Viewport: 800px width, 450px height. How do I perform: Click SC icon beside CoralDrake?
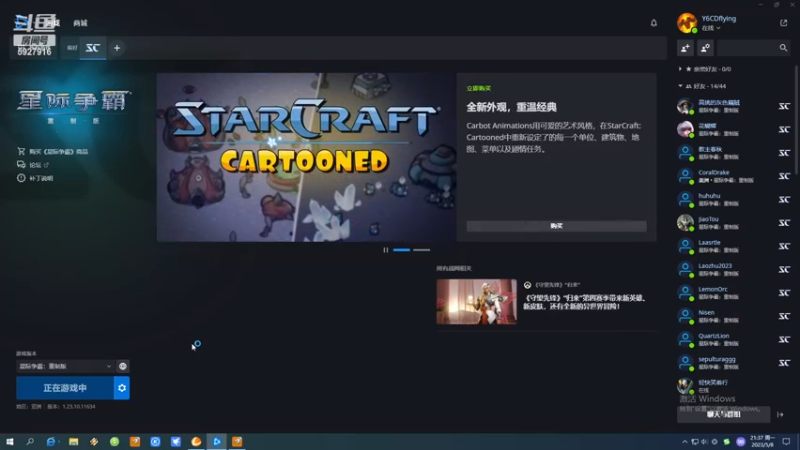tap(784, 176)
